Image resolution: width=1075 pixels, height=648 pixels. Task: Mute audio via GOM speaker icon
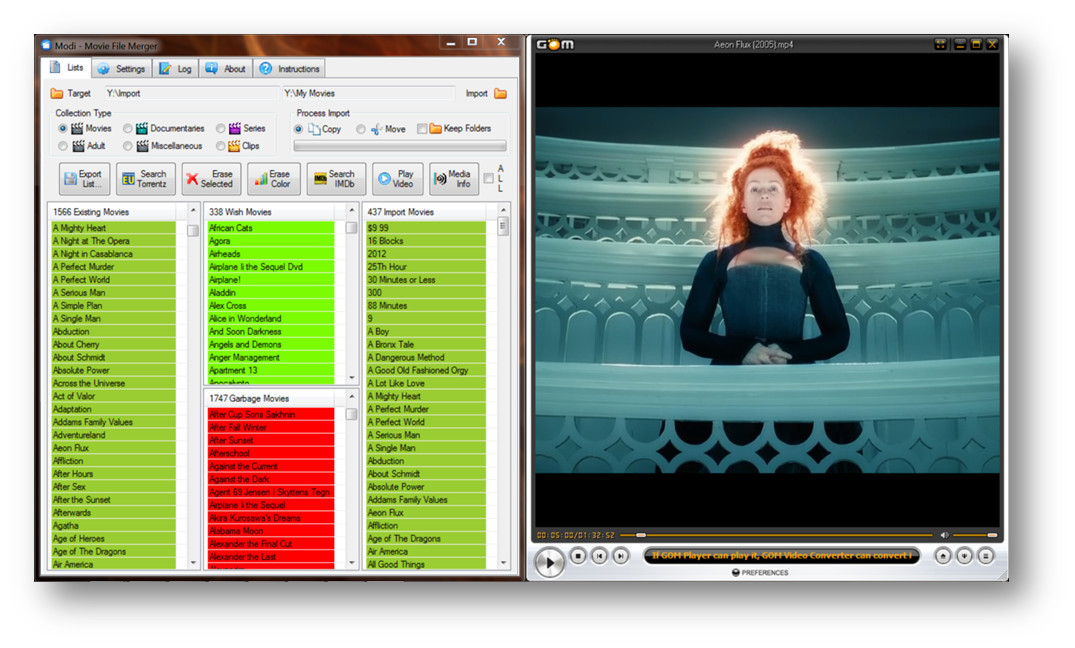tap(944, 535)
